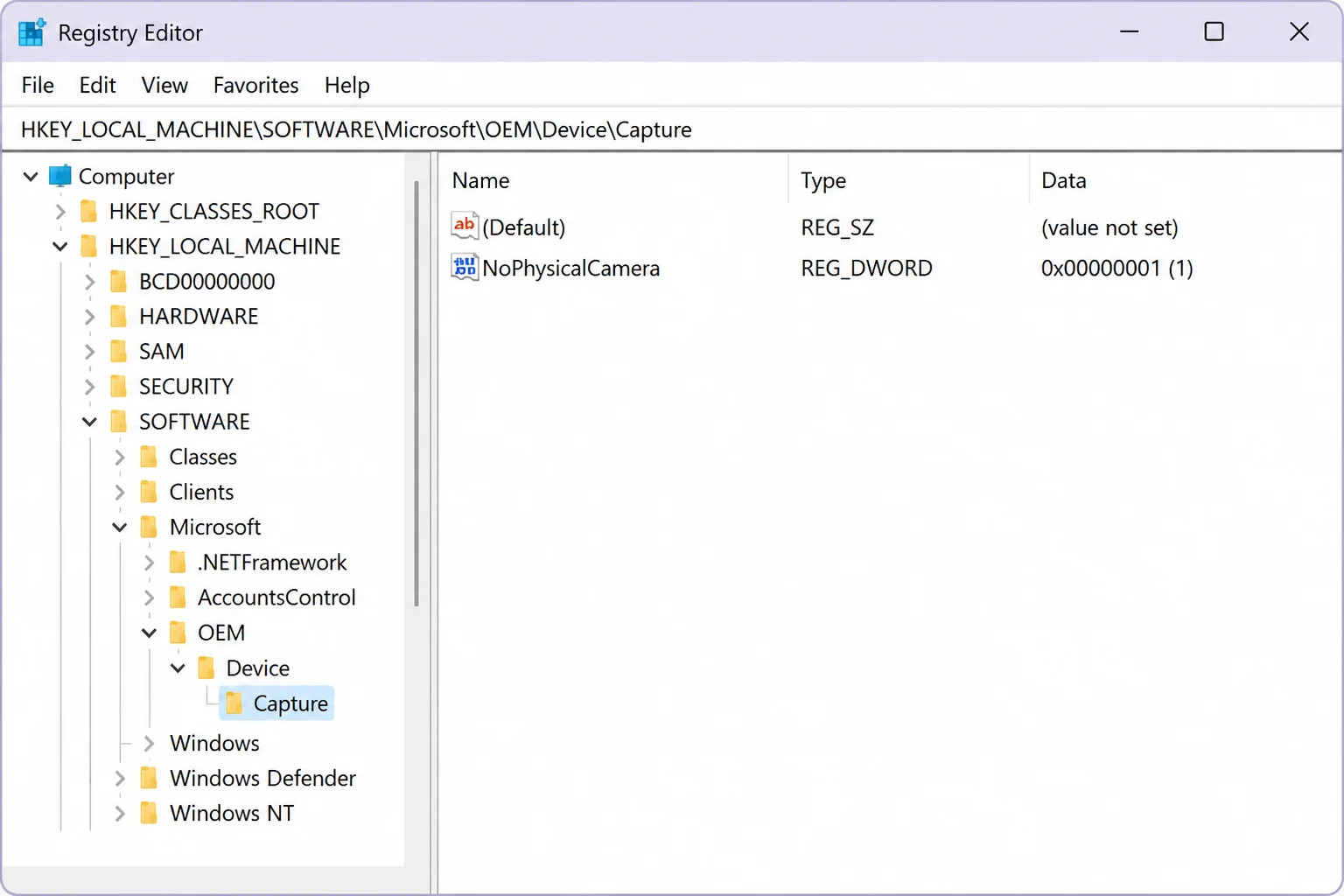Select the Capture key label

point(290,703)
